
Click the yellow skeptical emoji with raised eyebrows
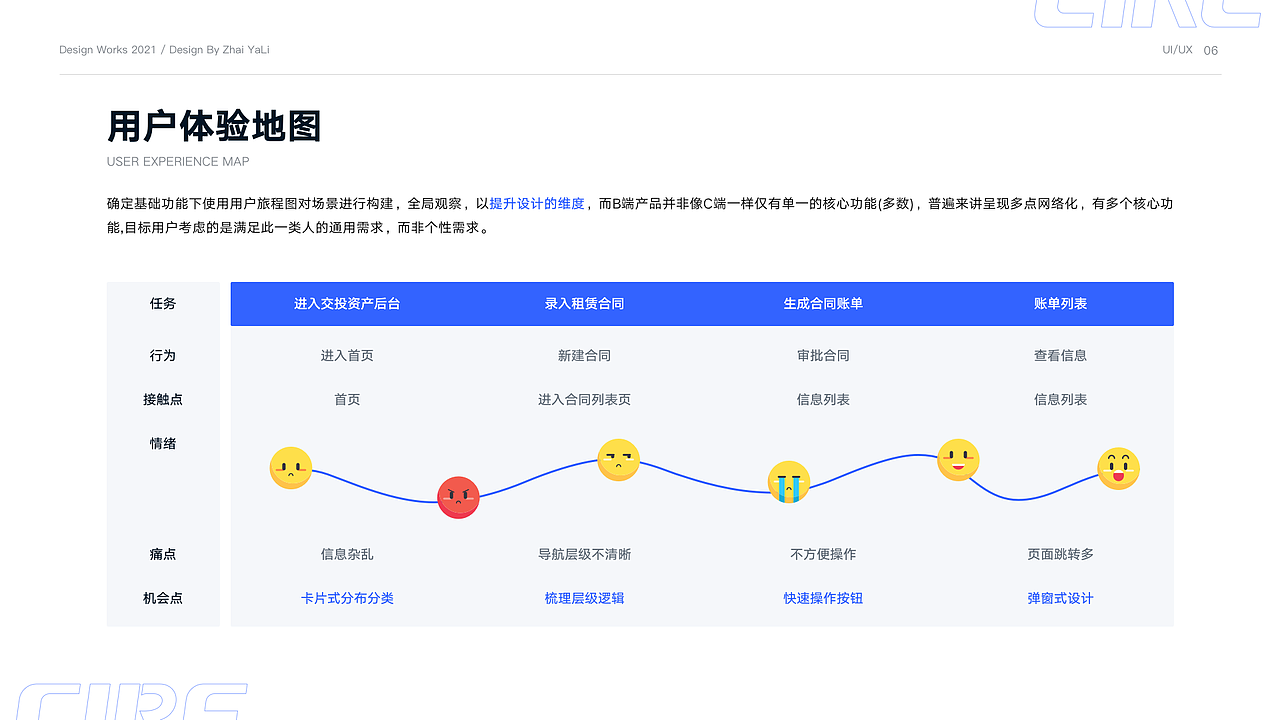pos(619,460)
